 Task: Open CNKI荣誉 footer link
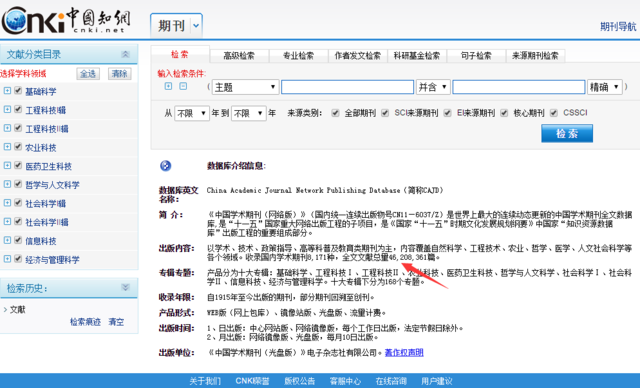252,381
